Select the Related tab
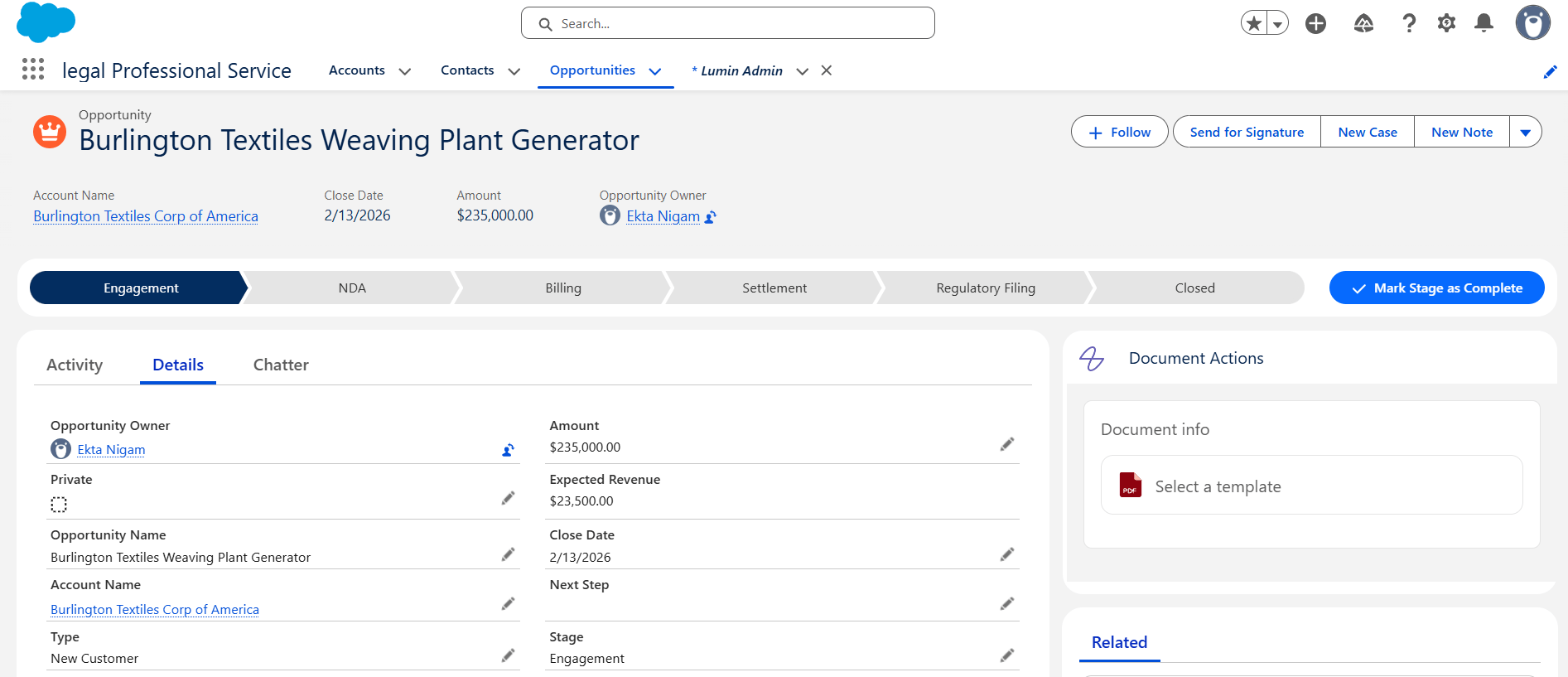Screen dimensions: 1568x677 [1119, 642]
